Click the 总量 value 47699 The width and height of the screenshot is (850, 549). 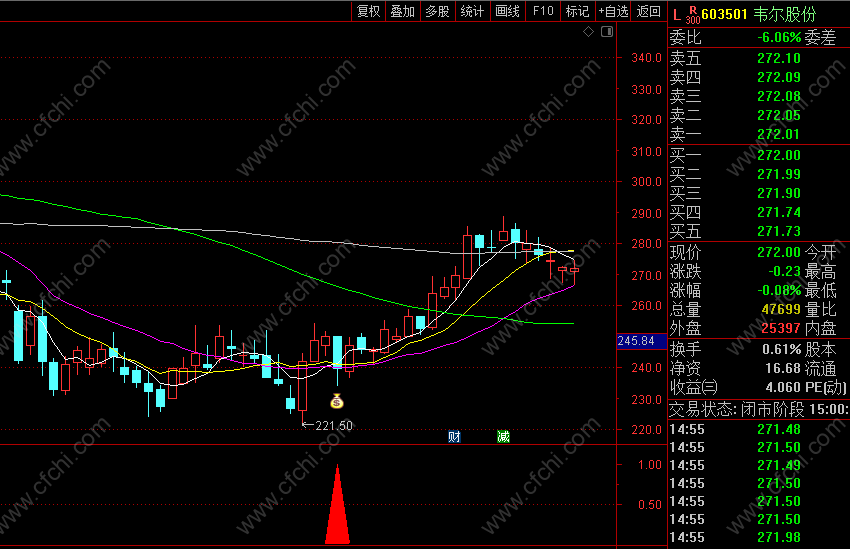click(x=781, y=309)
